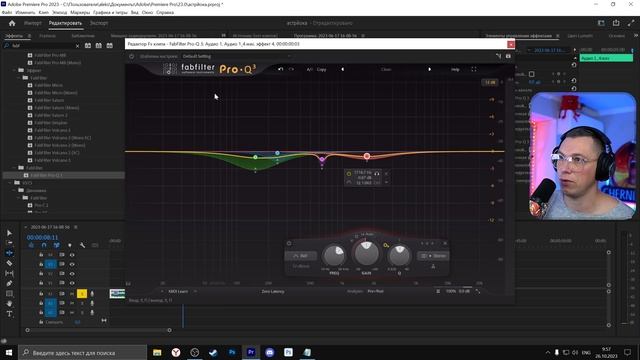
Task: Hide the V3 track output
Action: (72, 264)
